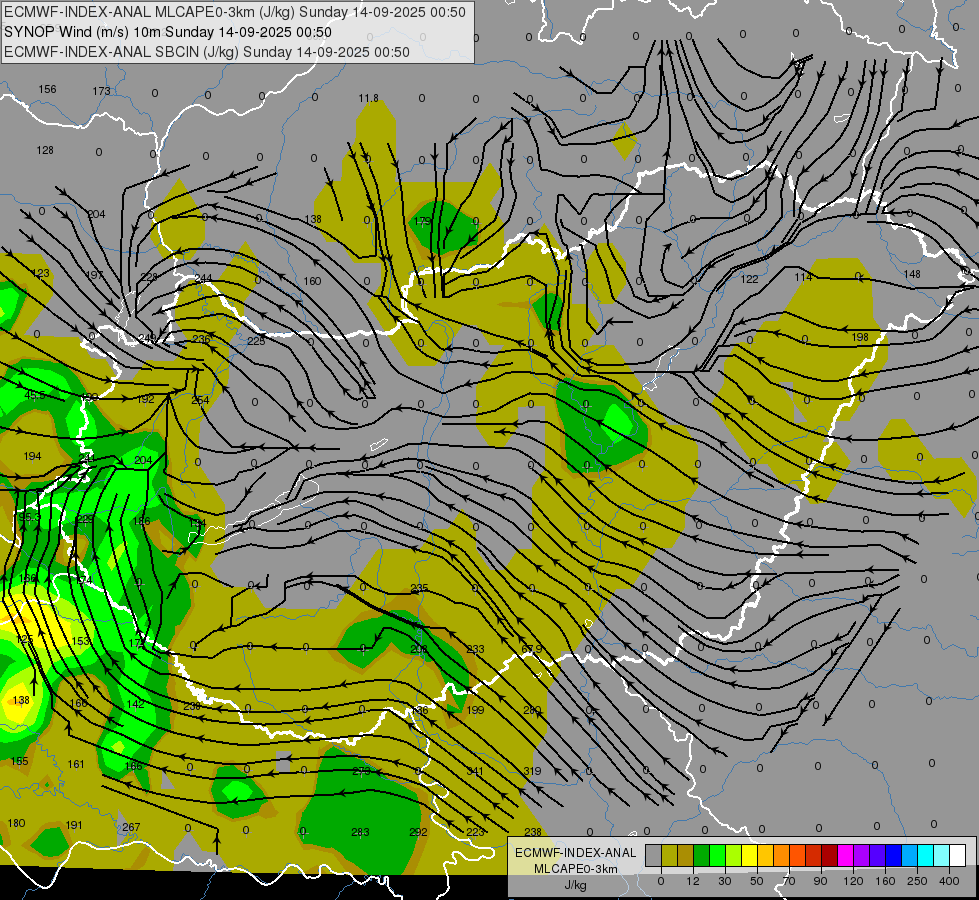Image resolution: width=979 pixels, height=900 pixels.
Task: Select the map value 223
Action: coord(475,831)
